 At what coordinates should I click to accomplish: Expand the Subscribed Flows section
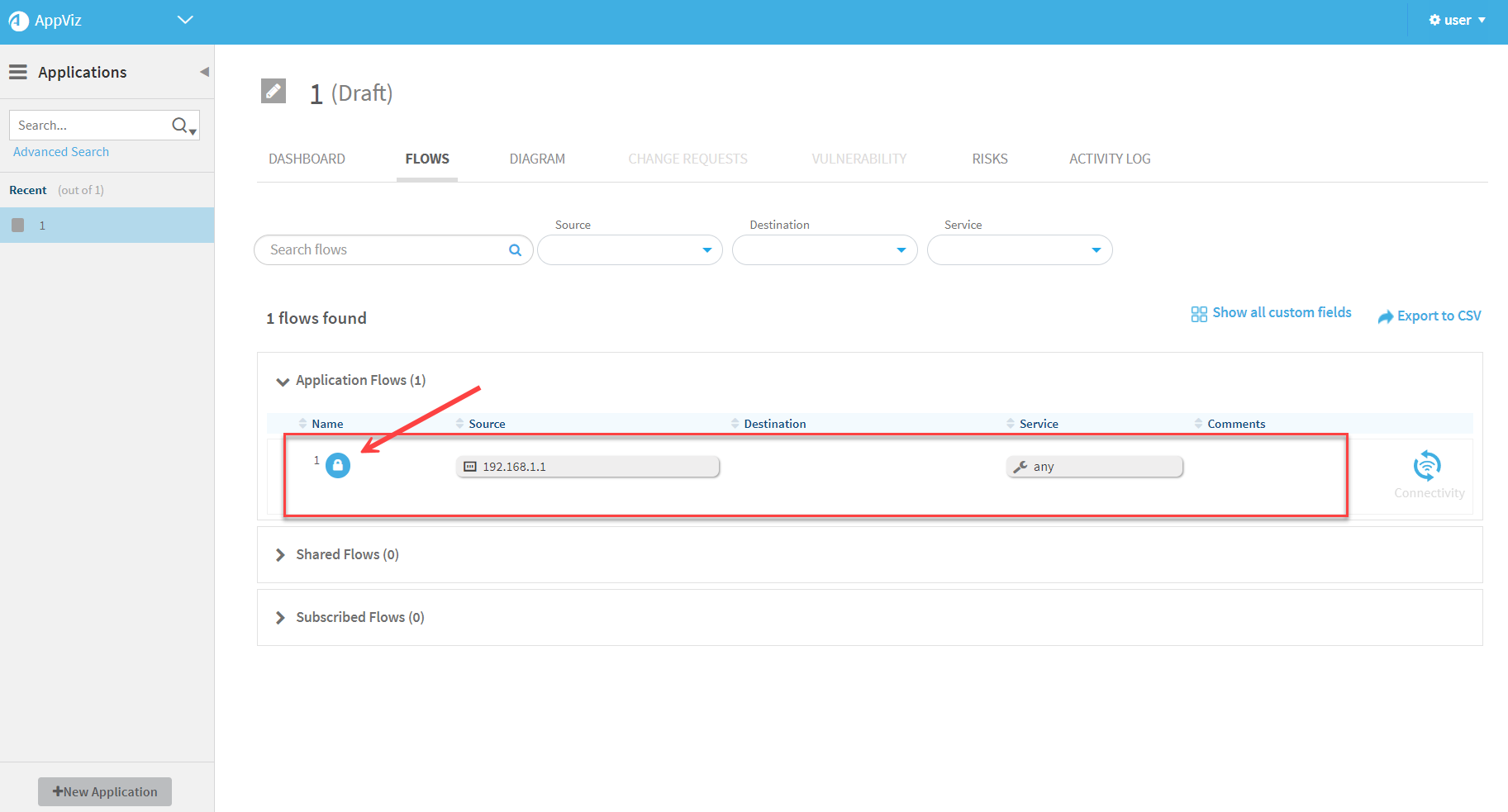tap(281, 618)
